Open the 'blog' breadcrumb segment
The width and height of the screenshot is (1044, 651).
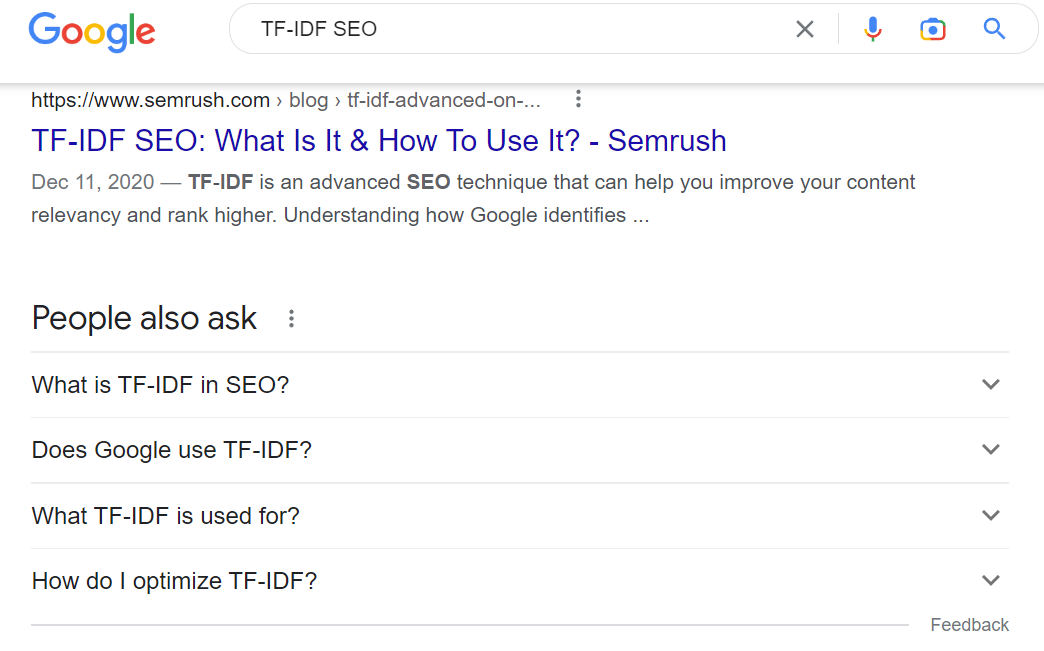point(308,100)
